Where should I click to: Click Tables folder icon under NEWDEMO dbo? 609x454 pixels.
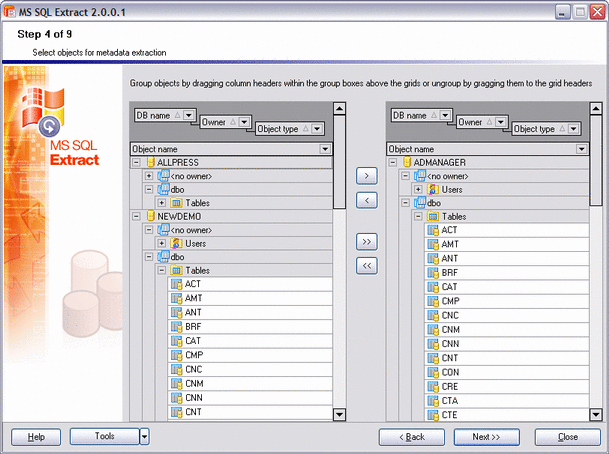point(176,270)
